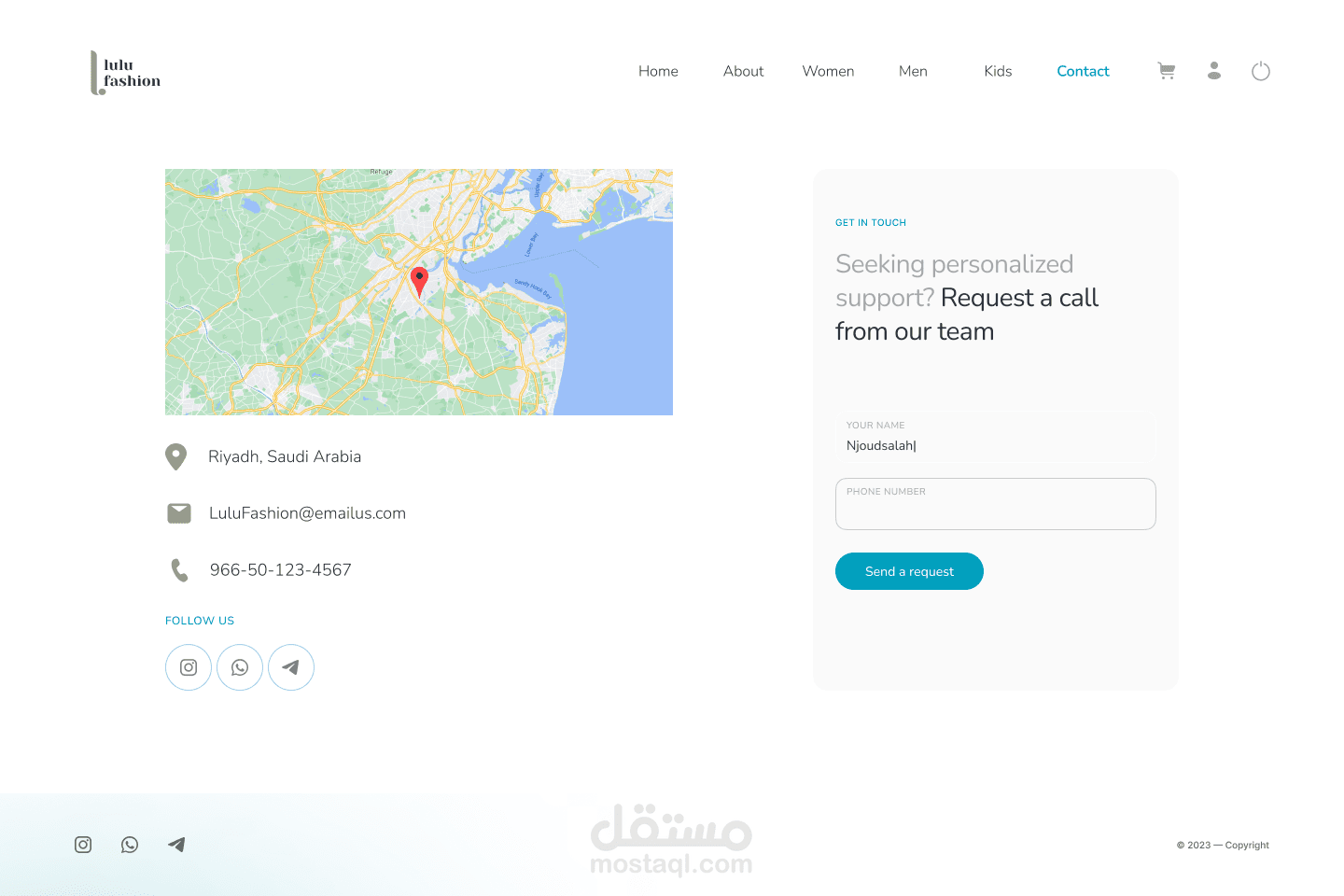Click the LuluFashion@emailus.com email address
This screenshot has width=1344, height=896.
coord(307,513)
